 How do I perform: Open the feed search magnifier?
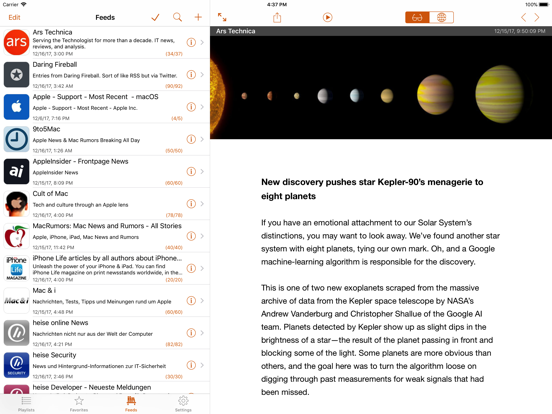[177, 17]
